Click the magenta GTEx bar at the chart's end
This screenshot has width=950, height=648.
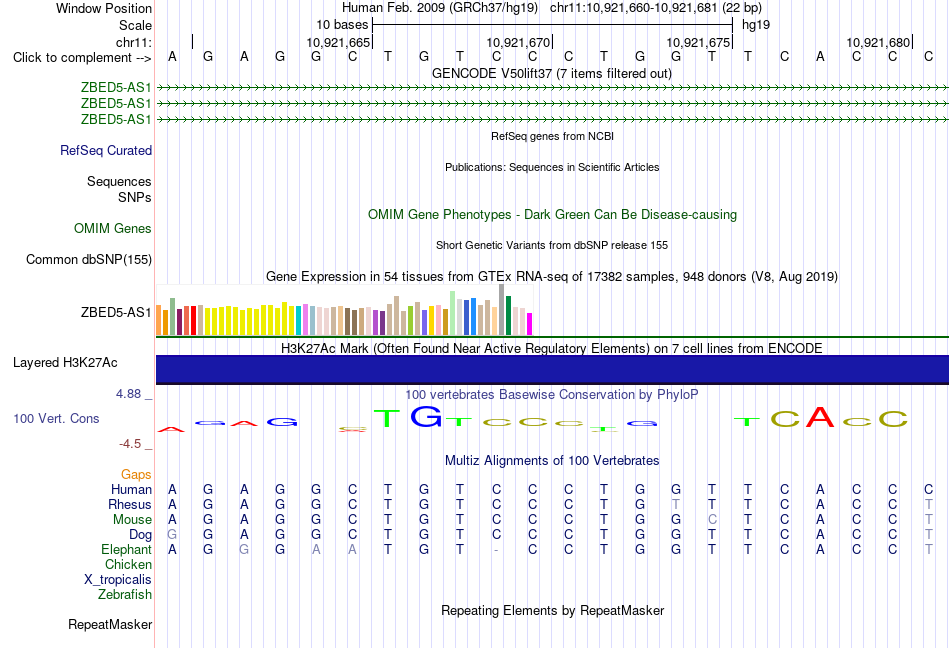(x=530, y=324)
